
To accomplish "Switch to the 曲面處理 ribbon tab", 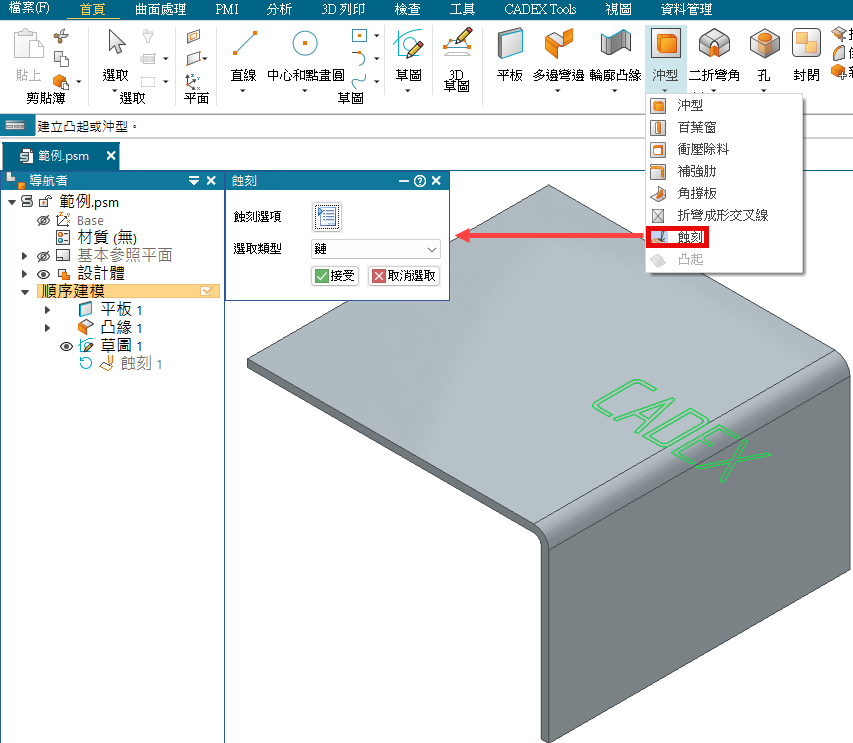I will click(160, 10).
